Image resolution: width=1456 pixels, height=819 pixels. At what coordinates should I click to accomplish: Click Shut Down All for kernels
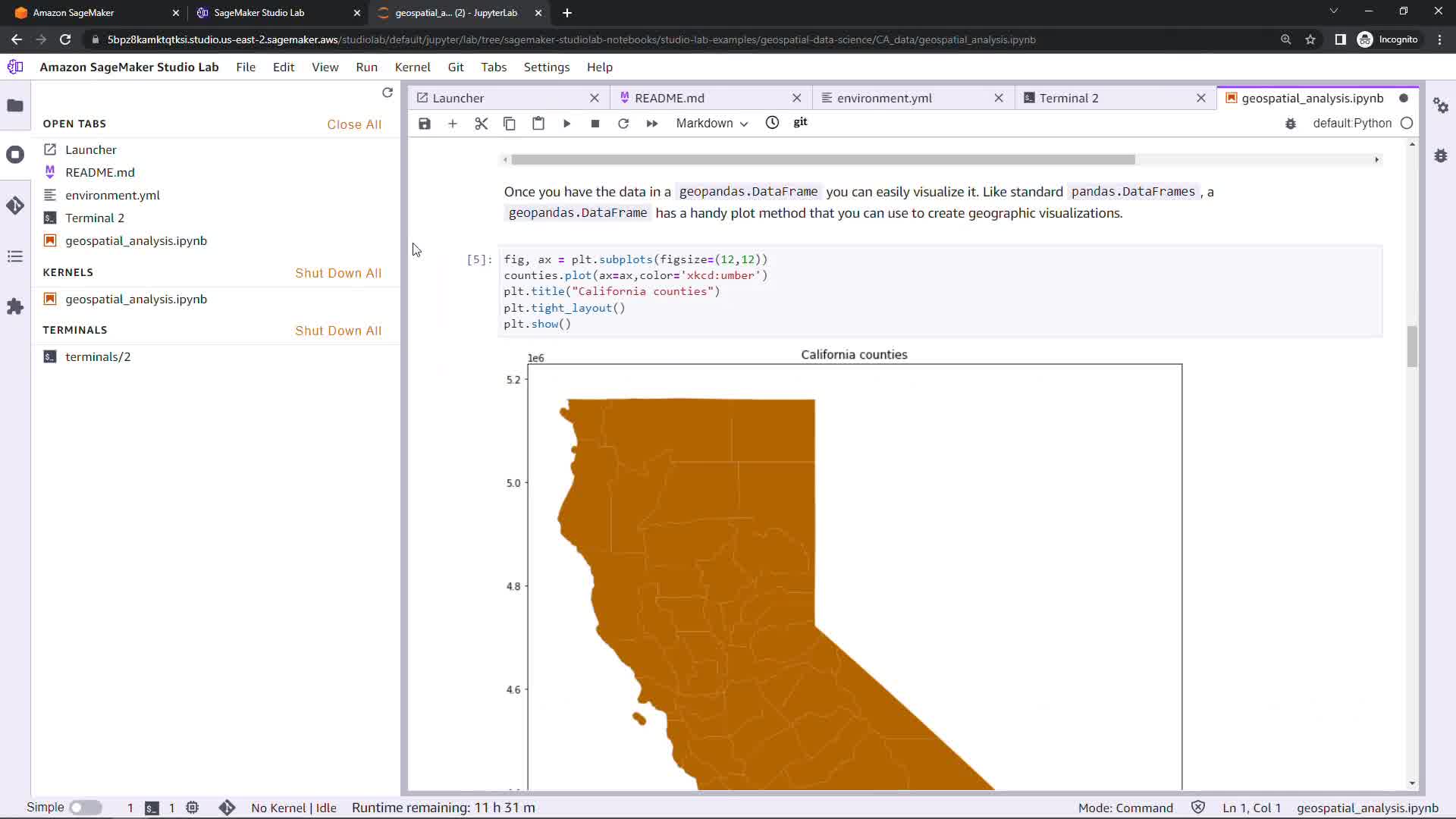pyautogui.click(x=338, y=273)
